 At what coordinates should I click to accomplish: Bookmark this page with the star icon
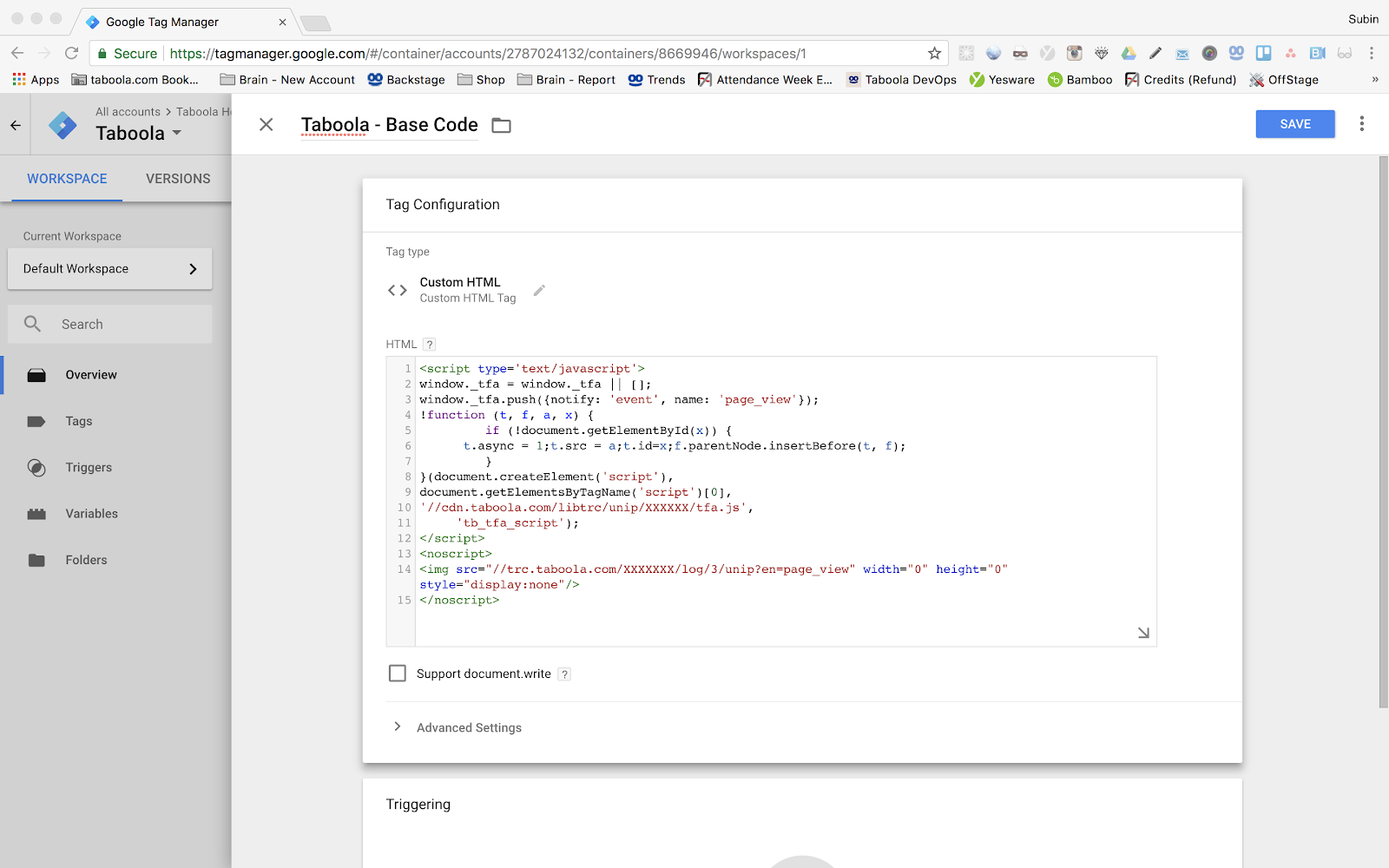935,54
